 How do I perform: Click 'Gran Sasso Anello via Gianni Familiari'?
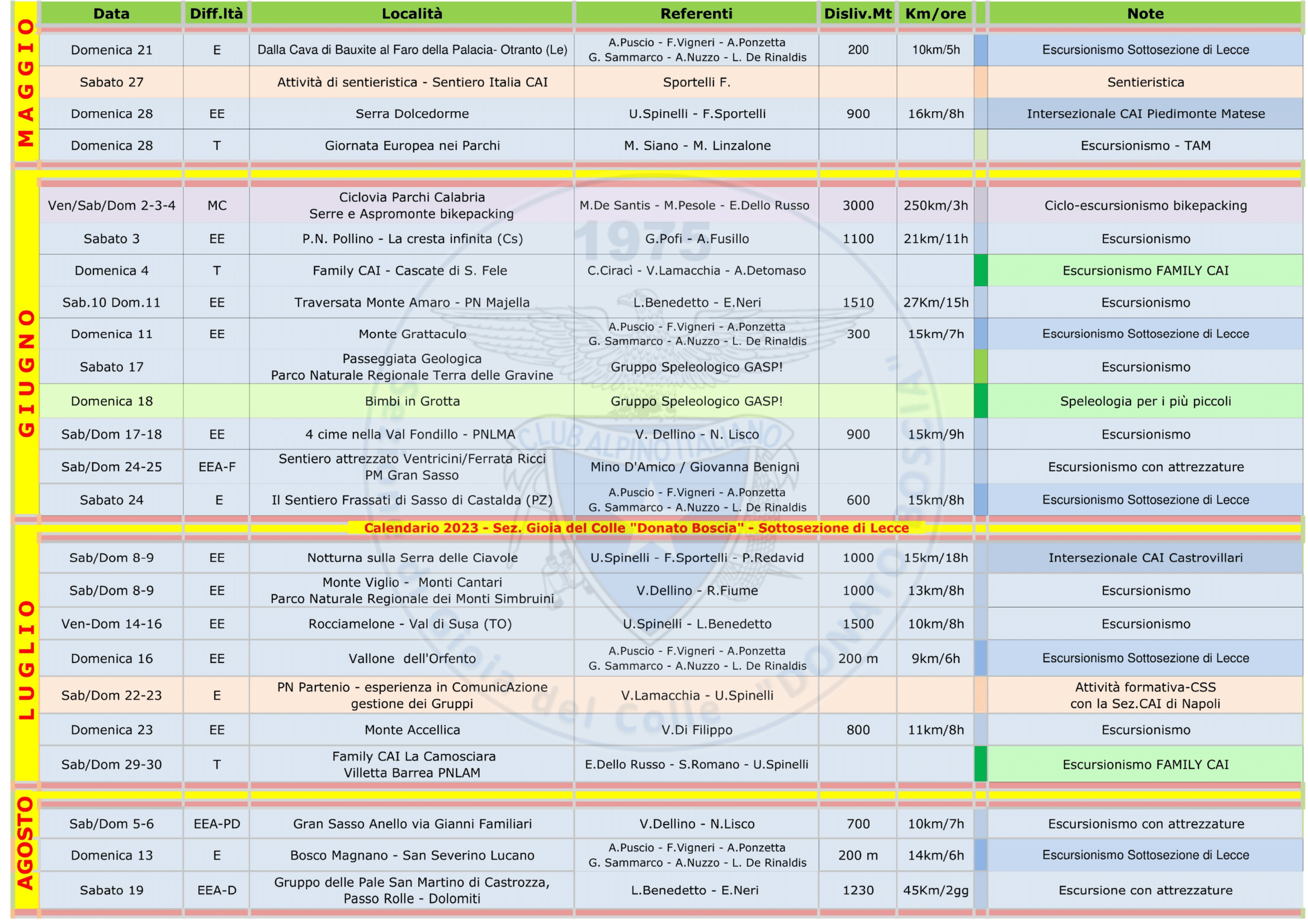412,824
